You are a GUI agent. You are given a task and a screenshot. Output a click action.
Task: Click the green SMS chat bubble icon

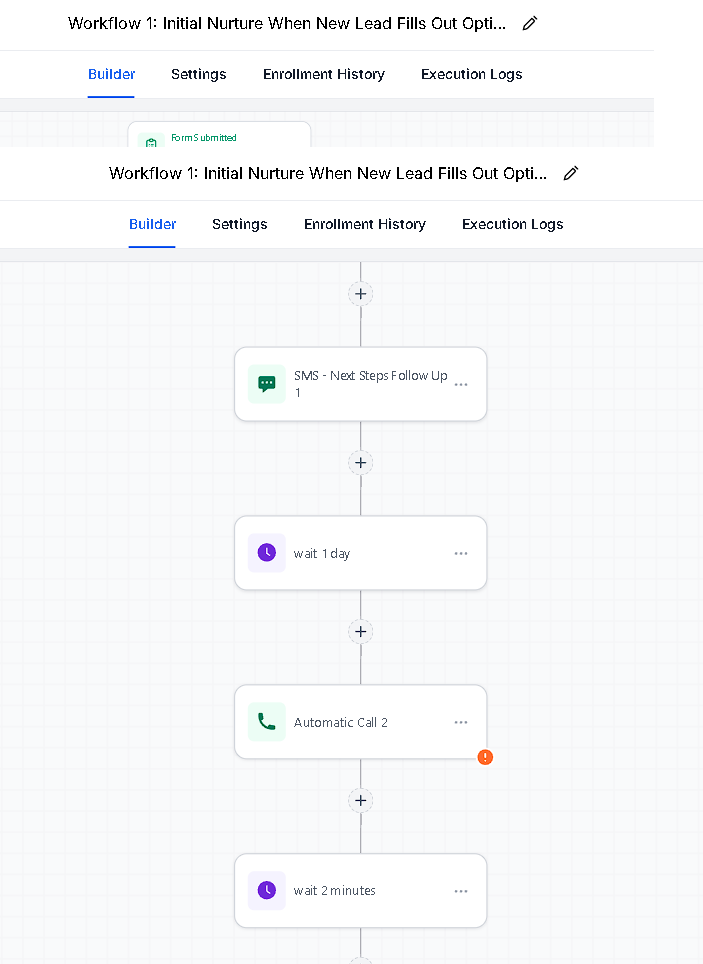point(266,384)
